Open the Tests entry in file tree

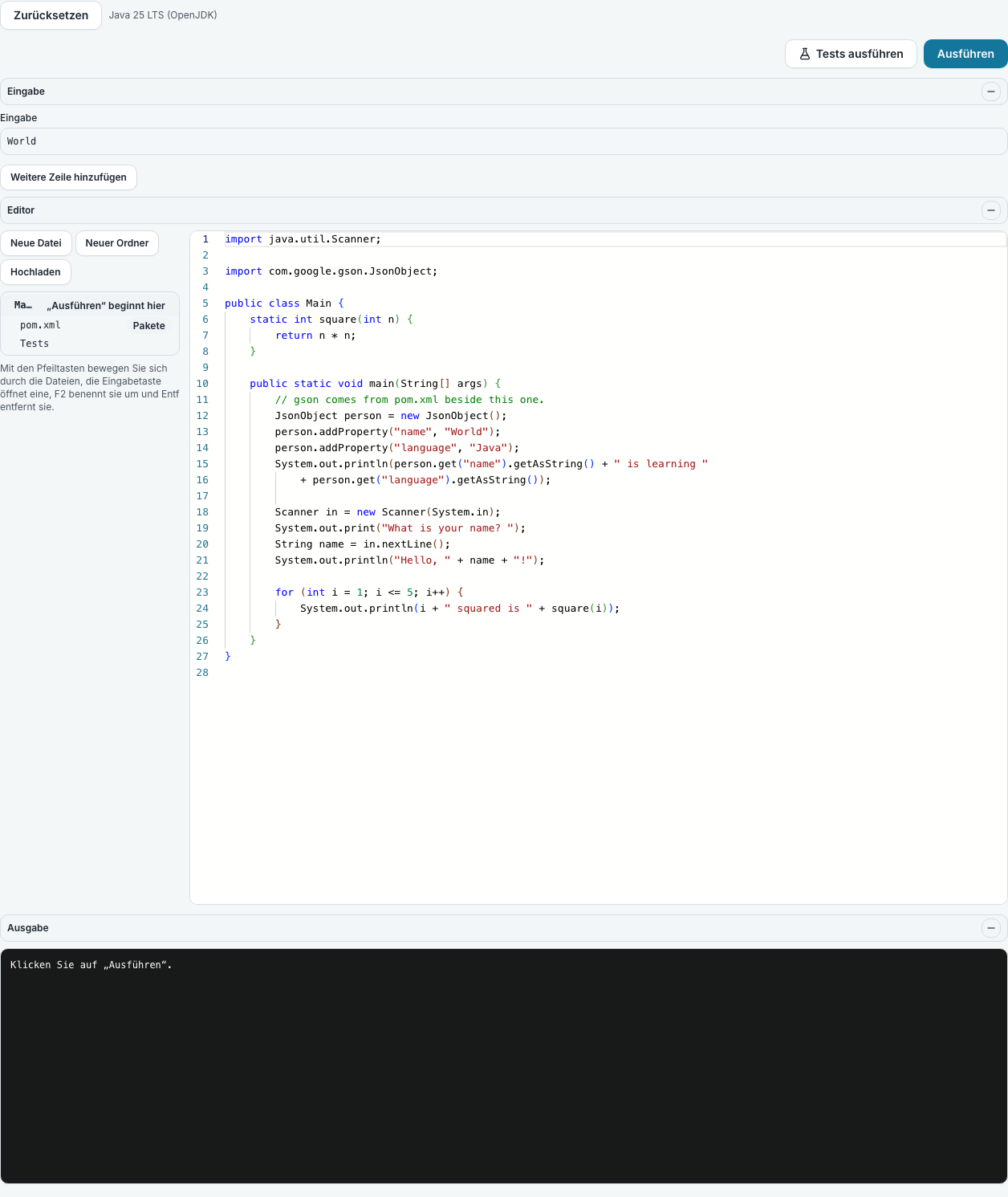click(x=35, y=344)
